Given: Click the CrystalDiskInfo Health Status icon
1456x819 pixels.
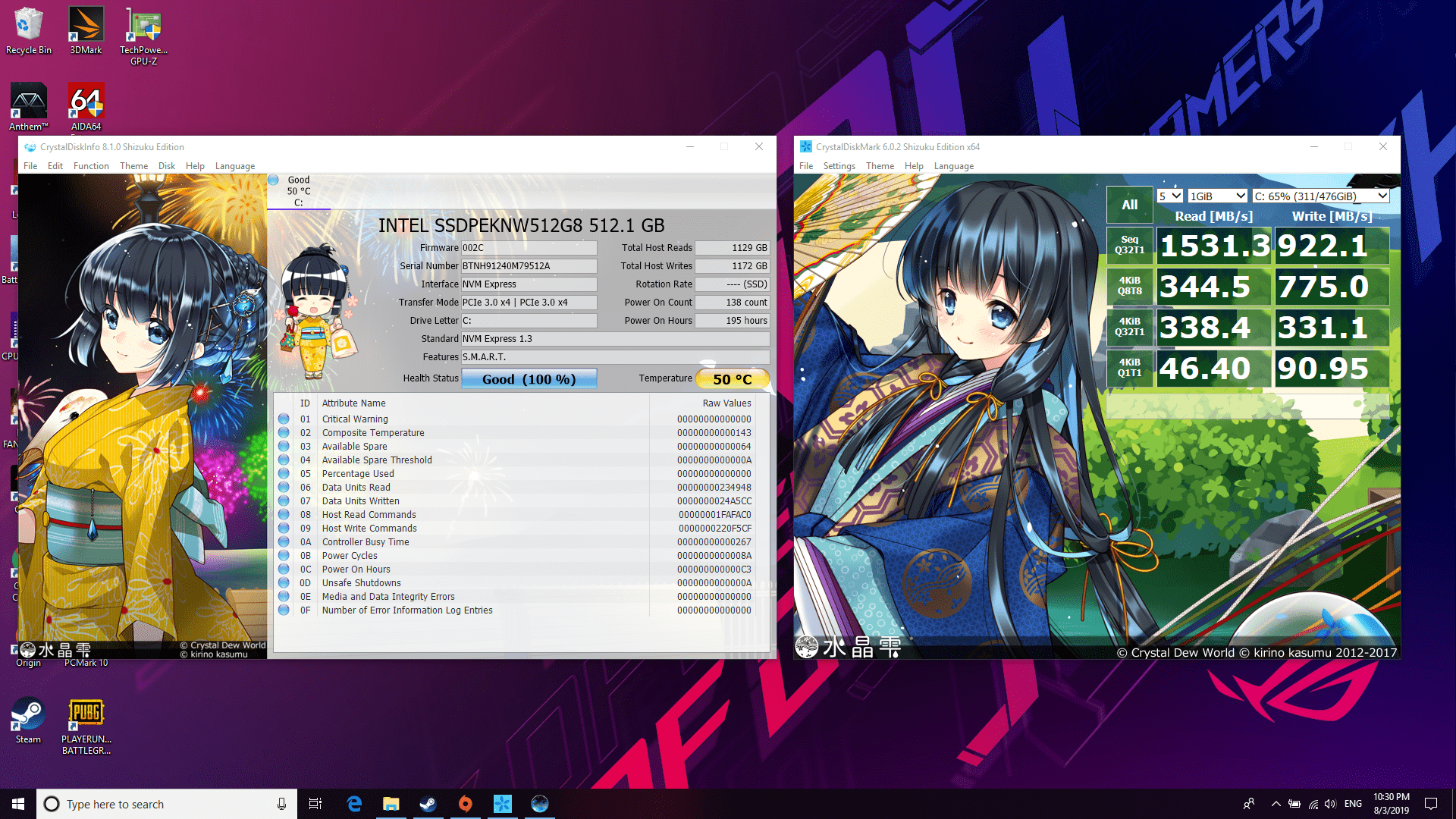Looking at the screenshot, I should [x=527, y=378].
